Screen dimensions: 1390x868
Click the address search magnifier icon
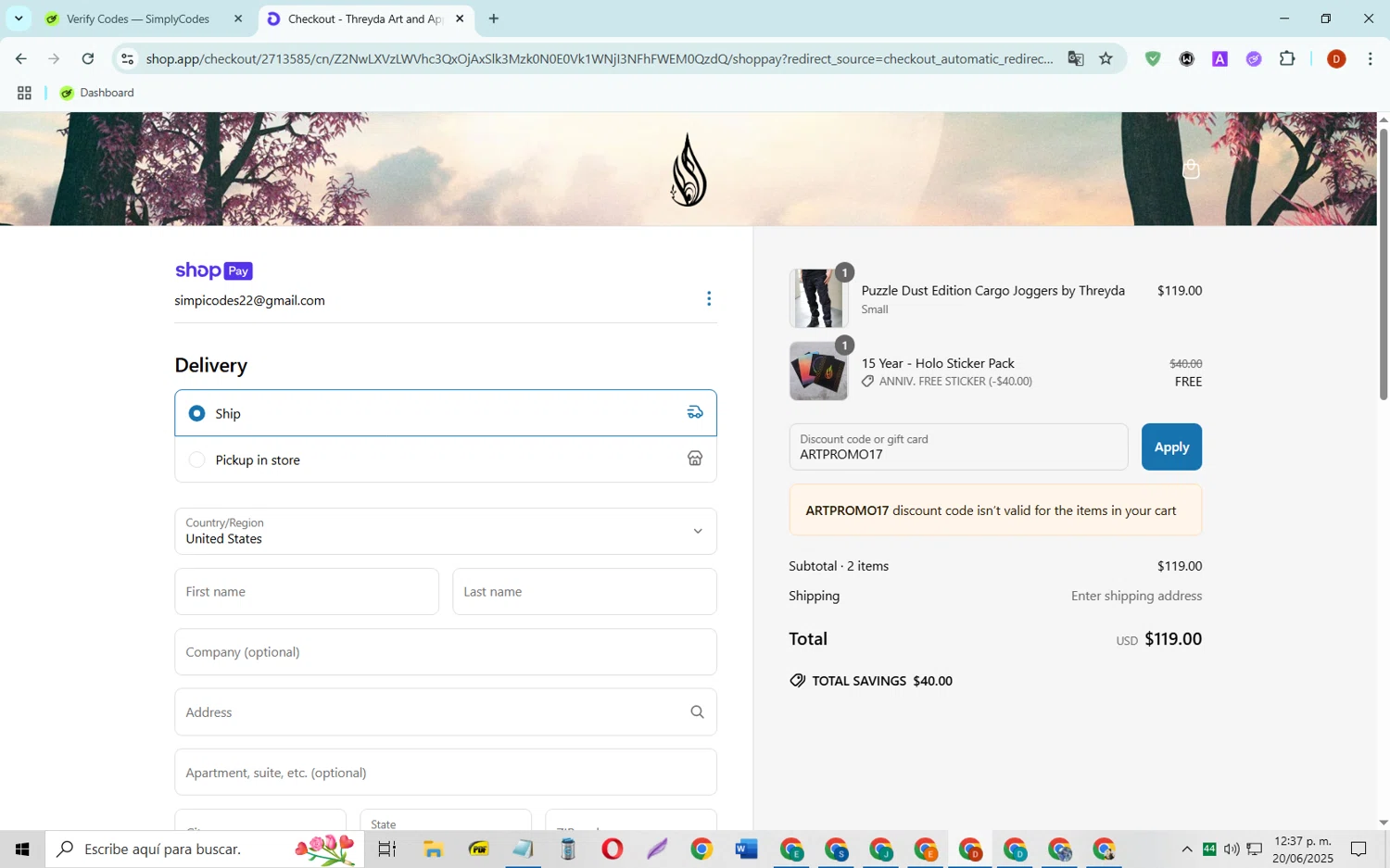697,711
